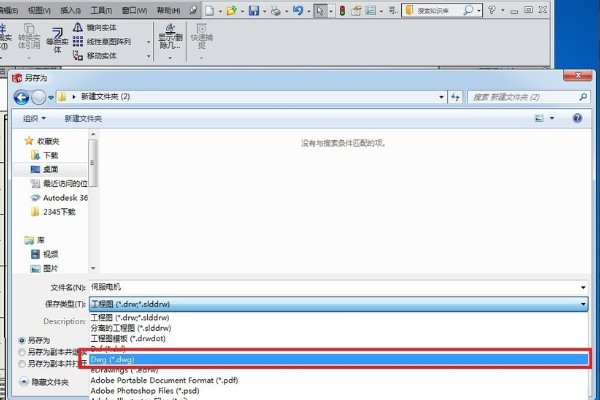The image size is (600, 400).
Task: Select the 另存为副本并打开 radio button
Action: [22, 364]
